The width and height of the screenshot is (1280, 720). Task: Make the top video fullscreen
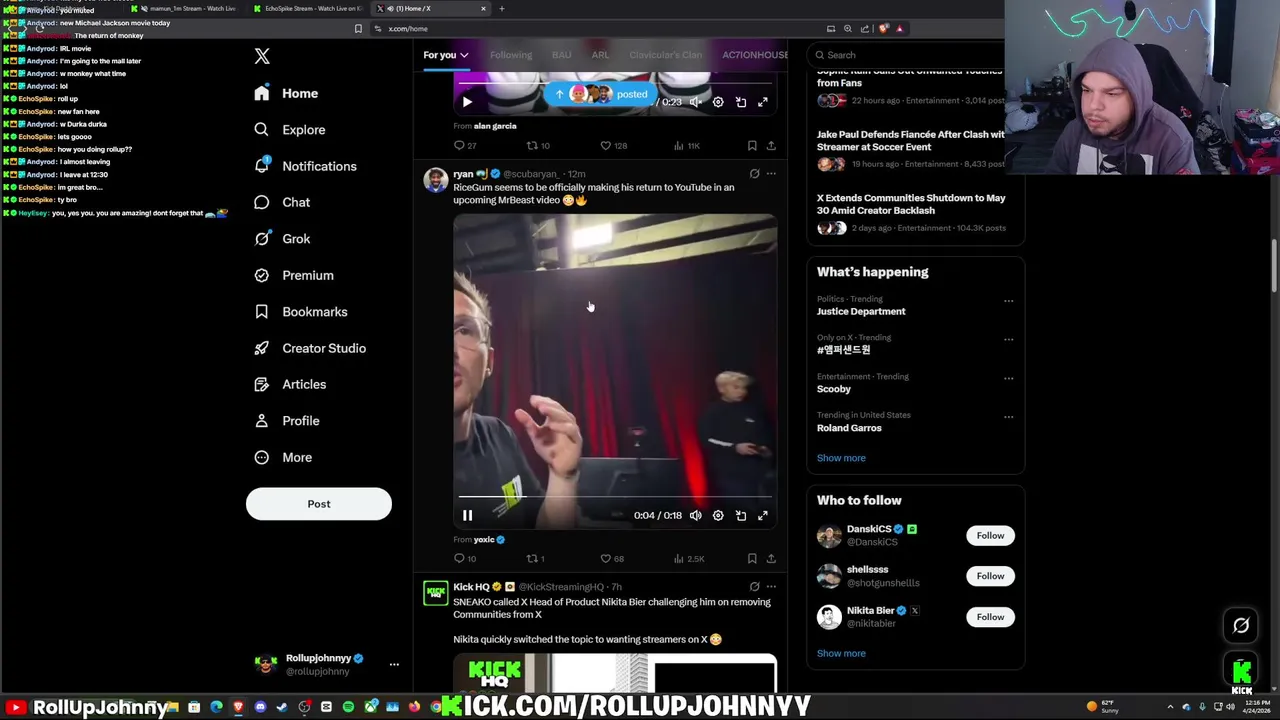pos(763,102)
